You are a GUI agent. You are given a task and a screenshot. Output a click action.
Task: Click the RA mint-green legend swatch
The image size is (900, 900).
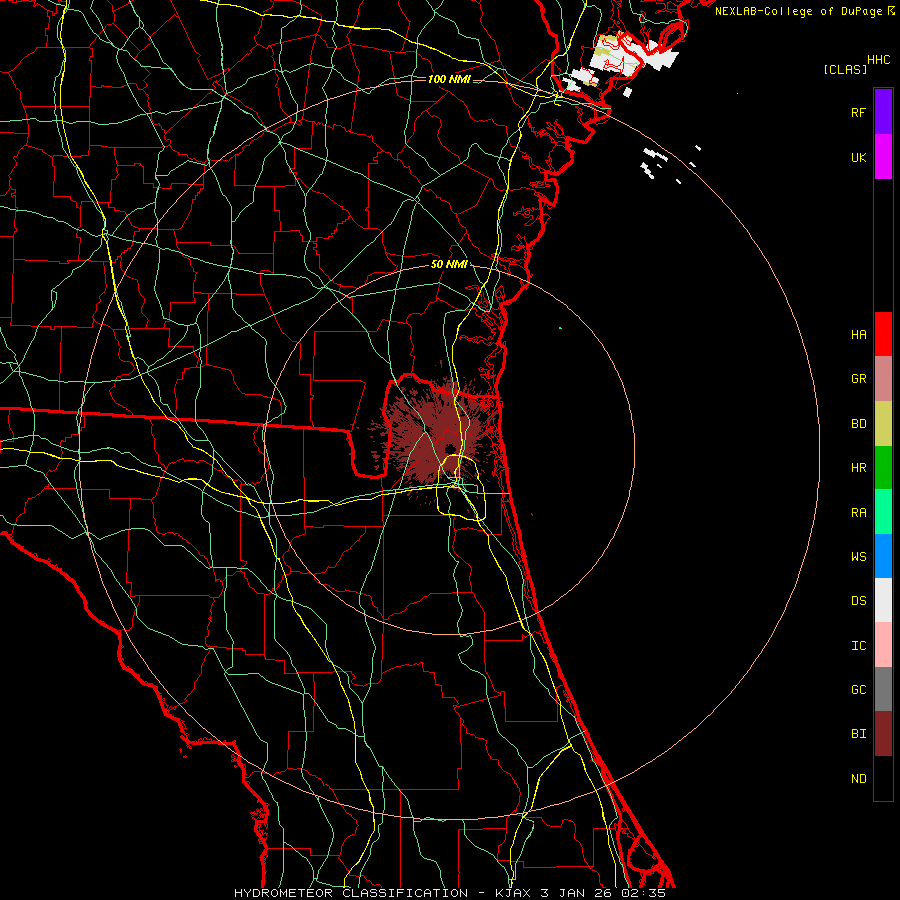click(883, 512)
